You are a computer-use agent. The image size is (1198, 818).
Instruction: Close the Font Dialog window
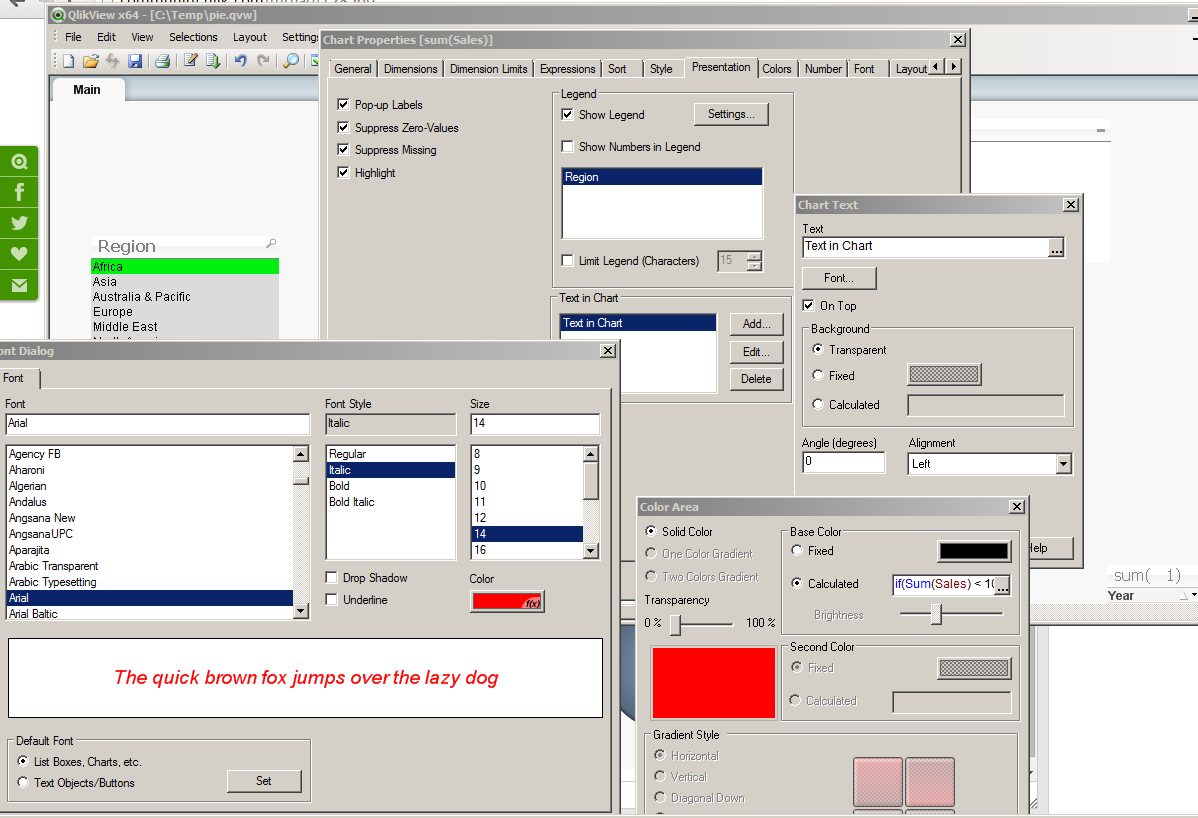point(607,351)
